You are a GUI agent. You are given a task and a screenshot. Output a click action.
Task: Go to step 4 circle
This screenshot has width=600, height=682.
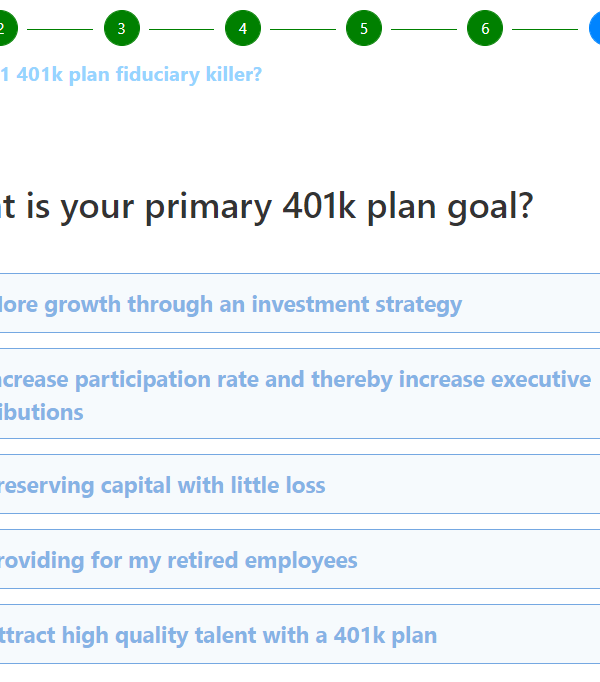coord(243,28)
